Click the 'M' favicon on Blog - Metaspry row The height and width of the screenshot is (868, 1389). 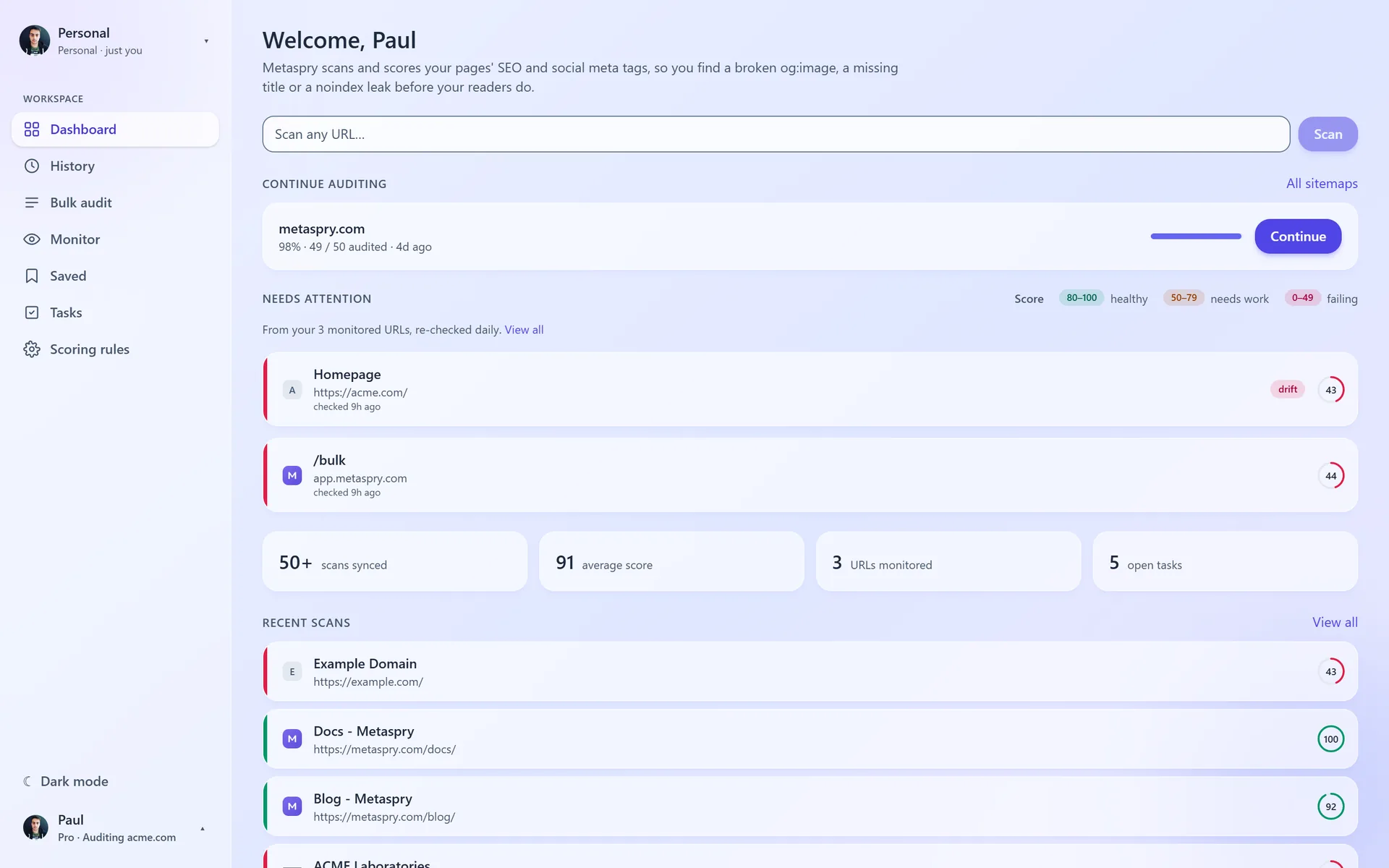point(292,807)
